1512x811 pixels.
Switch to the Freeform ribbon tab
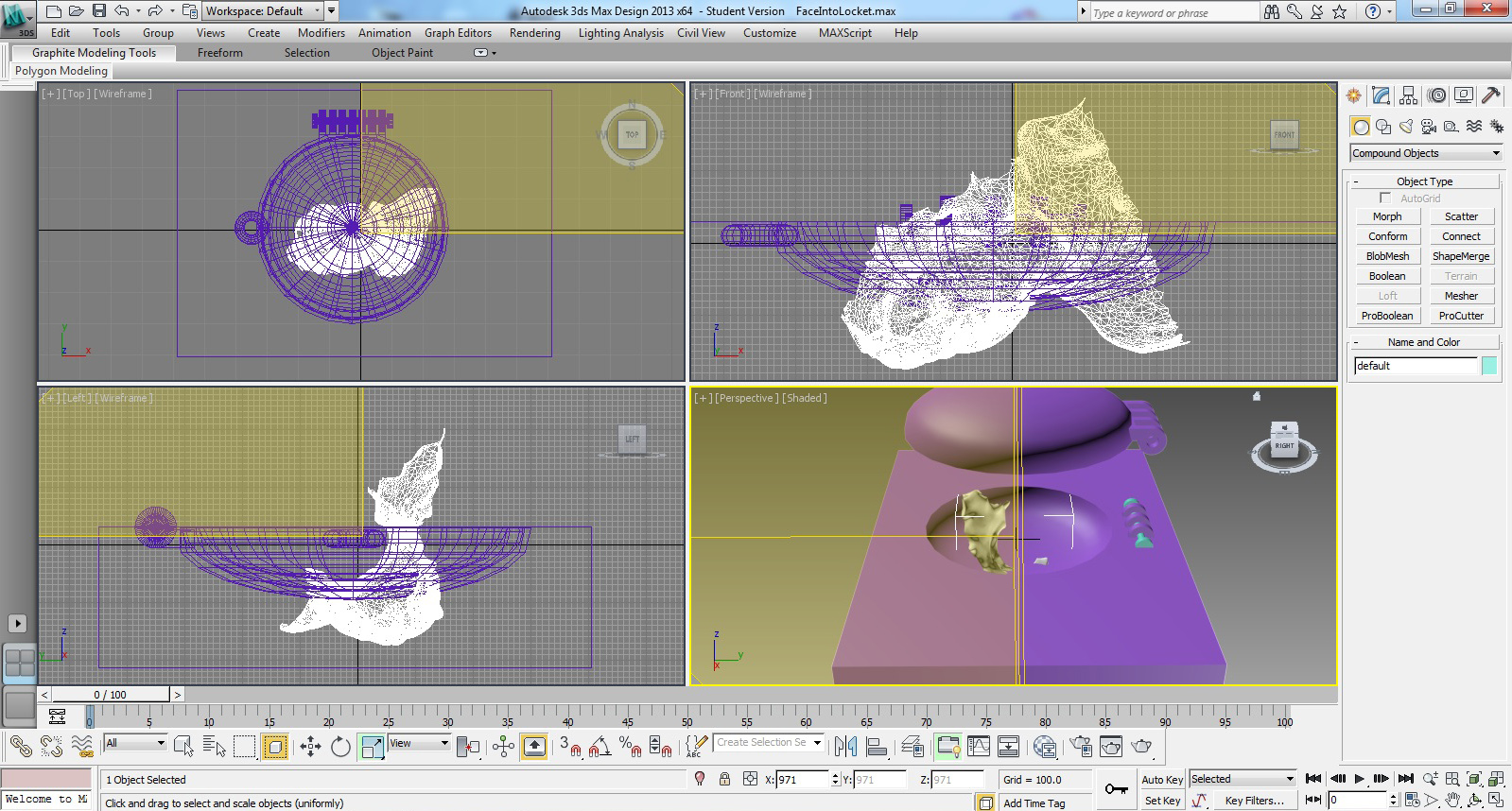[220, 53]
